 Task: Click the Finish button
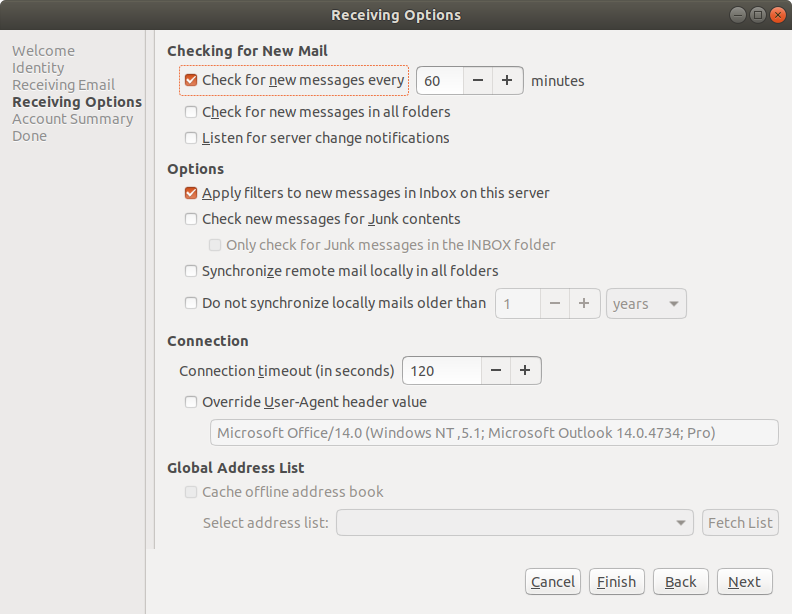pos(616,582)
